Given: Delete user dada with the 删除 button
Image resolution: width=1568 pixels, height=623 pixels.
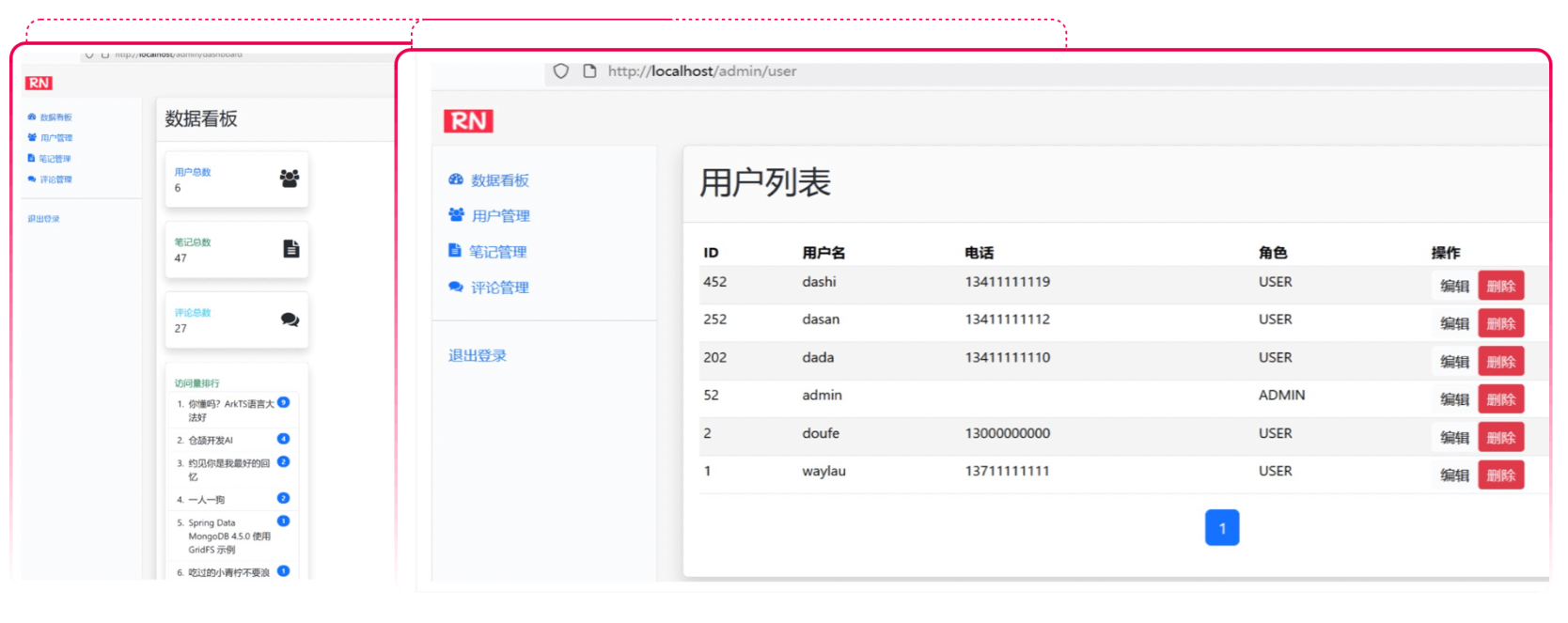Looking at the screenshot, I should point(1501,362).
